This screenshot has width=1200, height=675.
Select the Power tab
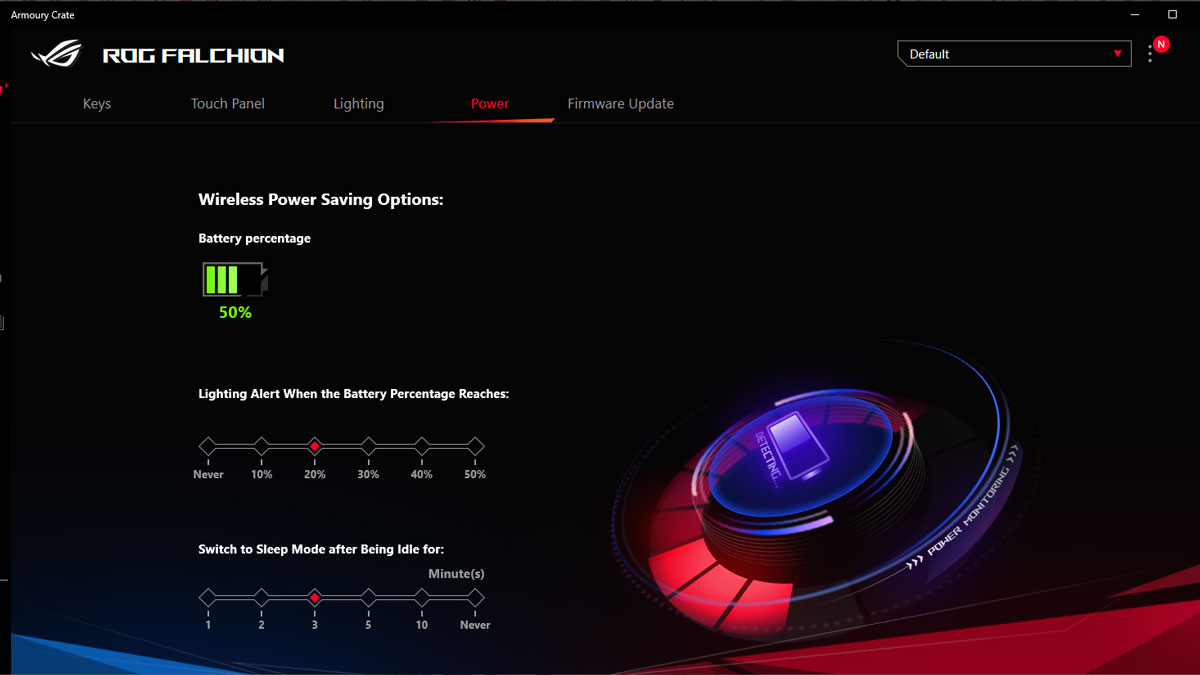[x=490, y=104]
